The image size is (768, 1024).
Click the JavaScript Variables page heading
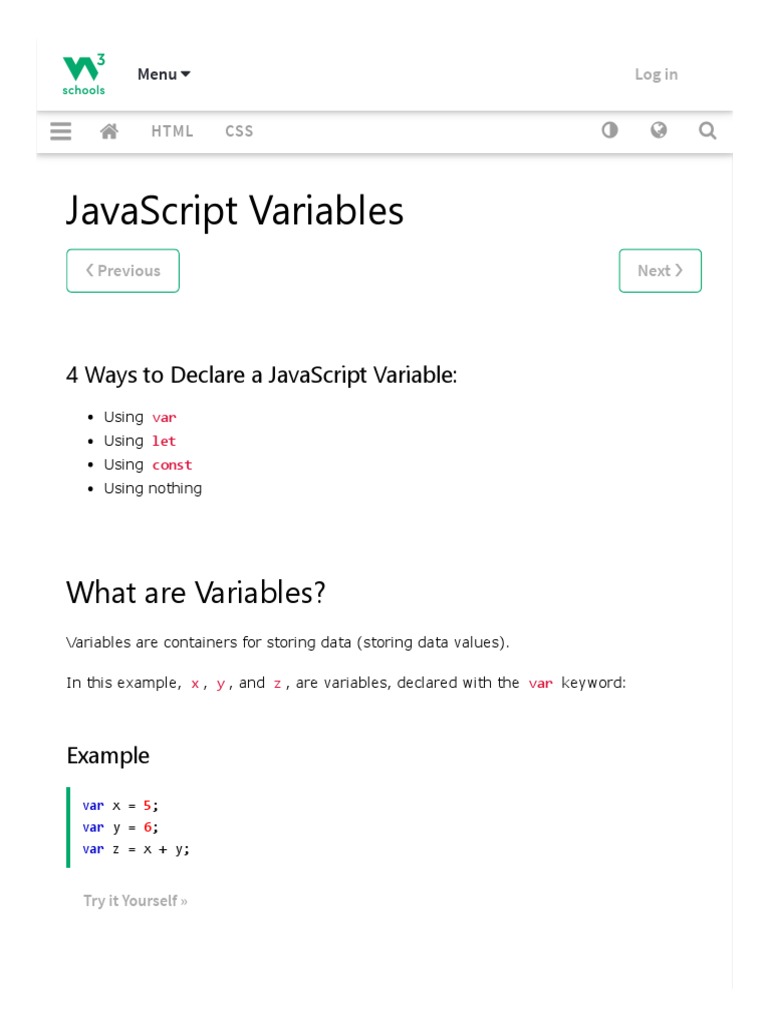click(235, 211)
